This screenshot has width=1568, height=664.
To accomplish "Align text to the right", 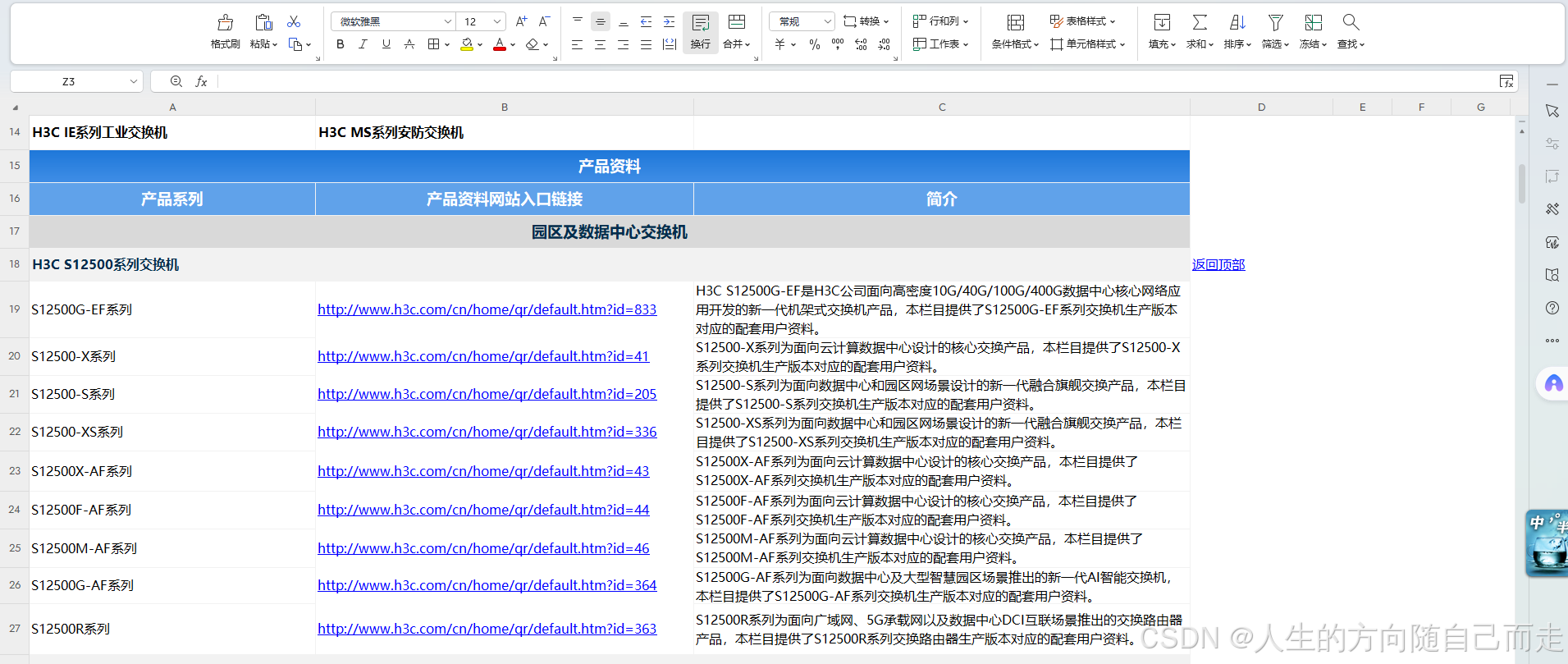I will coord(624,44).
